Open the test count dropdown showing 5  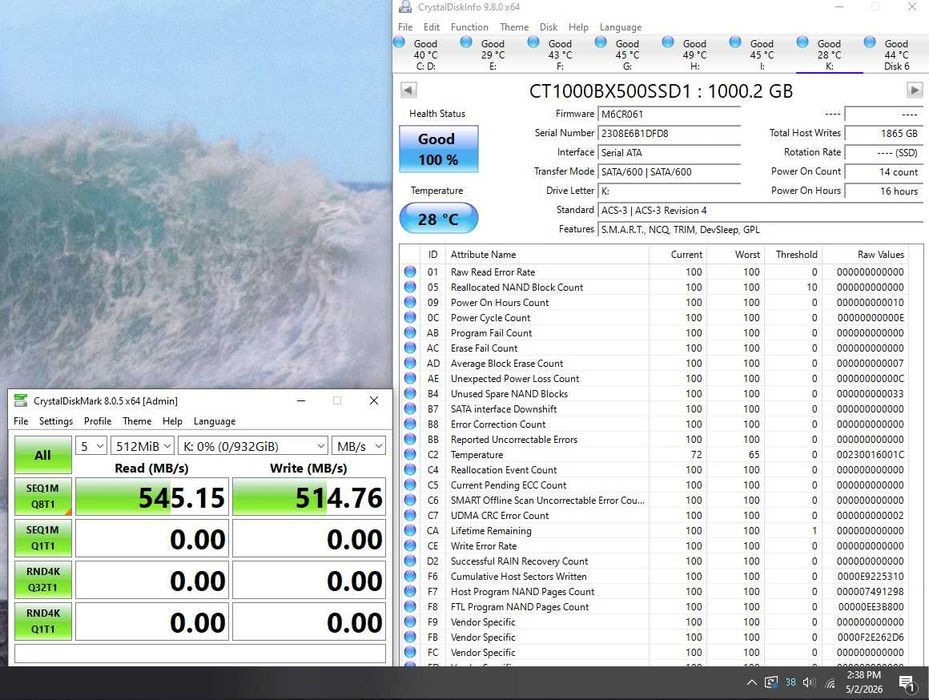91,446
